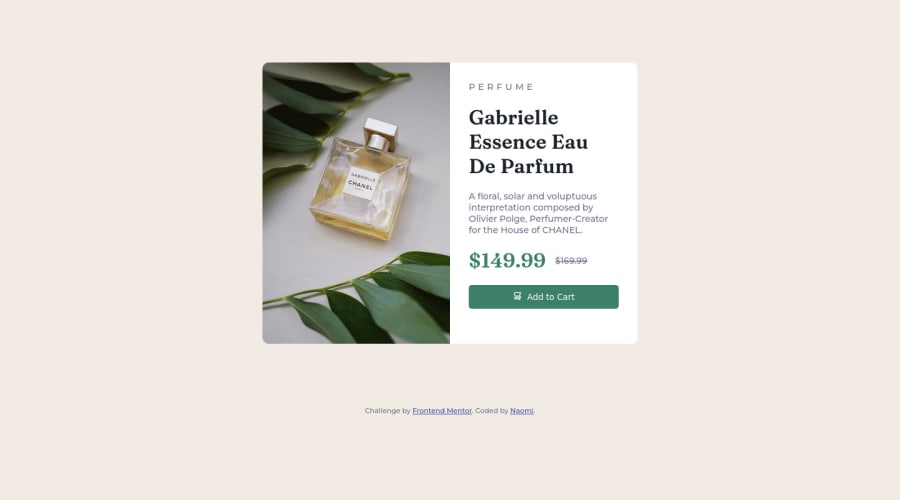Click the shopping cart icon
This screenshot has height=500, width=900.
click(x=517, y=296)
